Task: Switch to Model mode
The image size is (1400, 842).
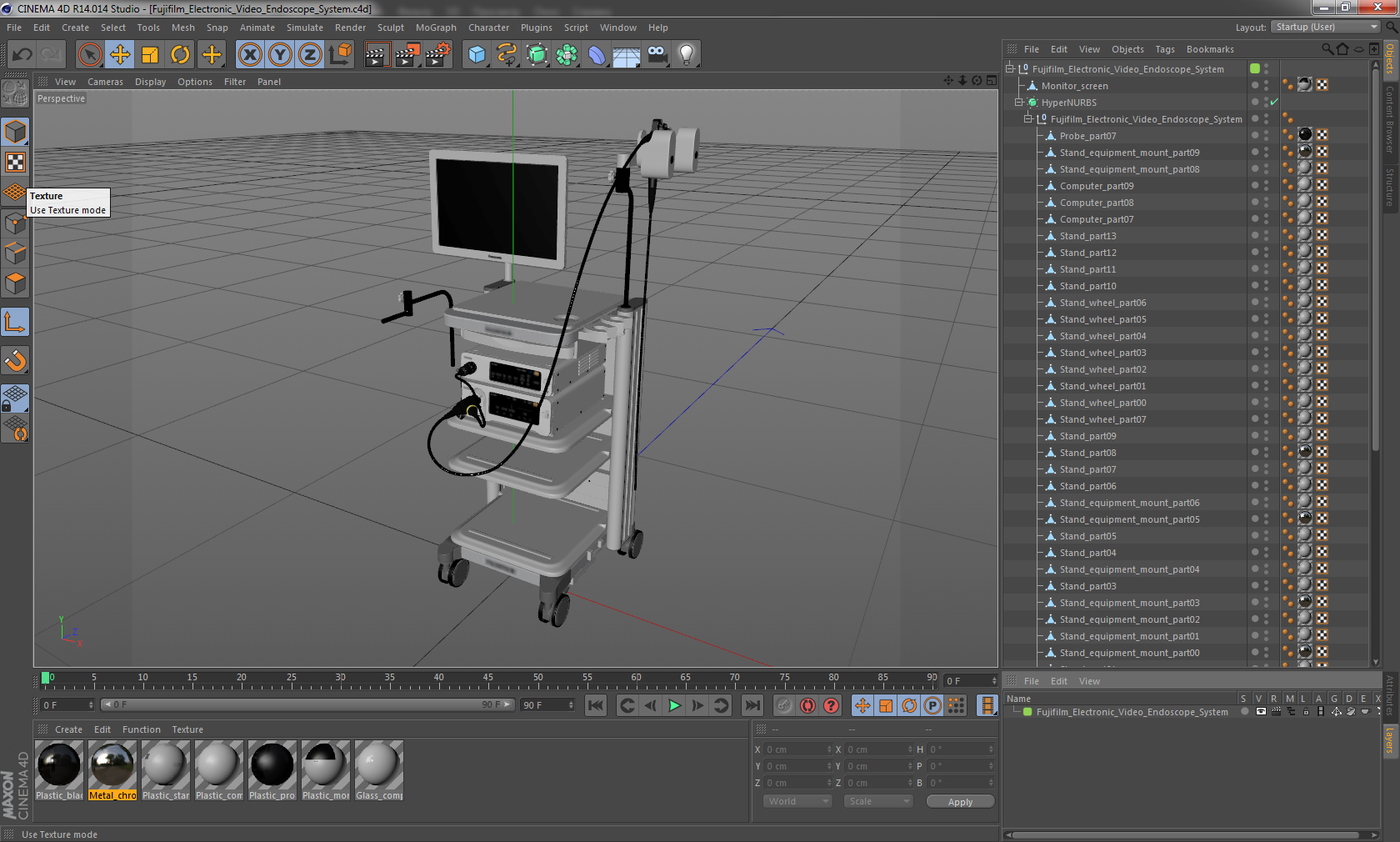Action: pyautogui.click(x=15, y=132)
